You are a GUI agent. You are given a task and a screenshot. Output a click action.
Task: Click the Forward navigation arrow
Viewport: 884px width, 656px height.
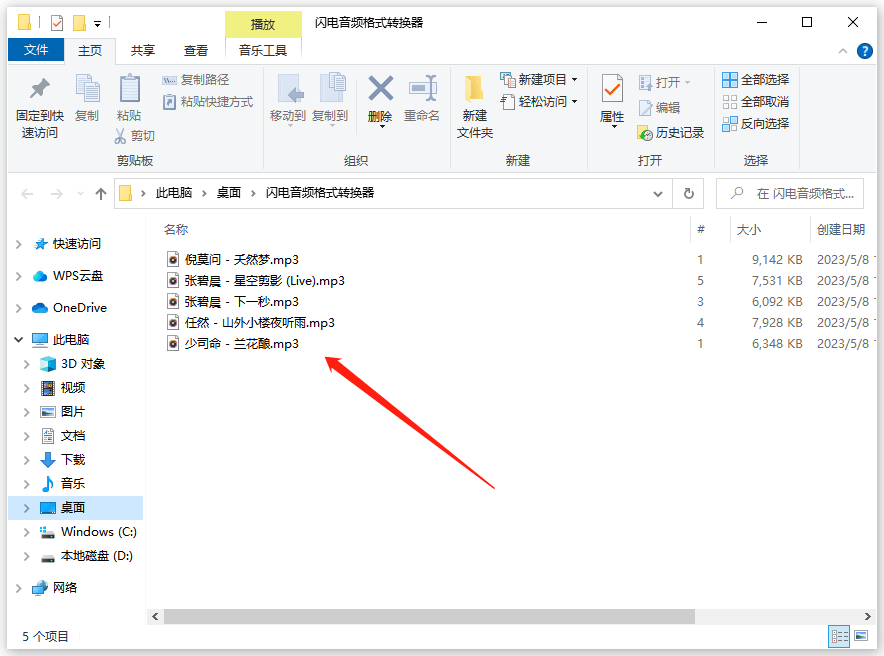pos(56,194)
